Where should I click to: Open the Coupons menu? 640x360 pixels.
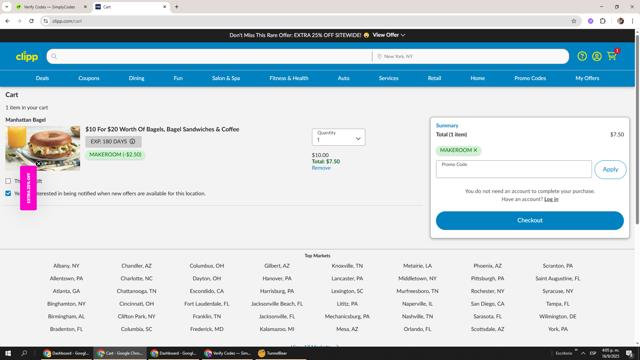pyautogui.click(x=89, y=78)
